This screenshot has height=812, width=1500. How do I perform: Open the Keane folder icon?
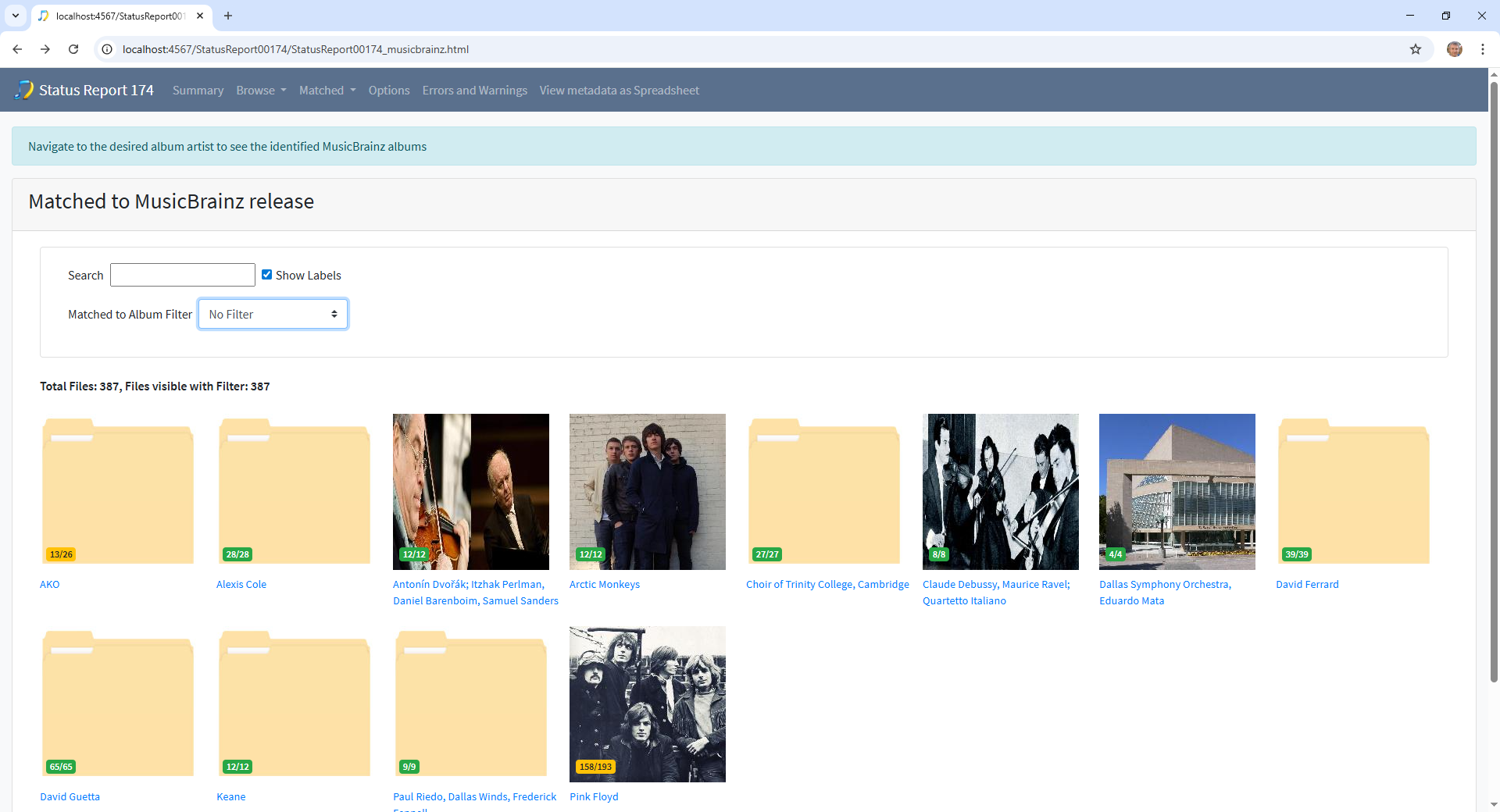295,704
